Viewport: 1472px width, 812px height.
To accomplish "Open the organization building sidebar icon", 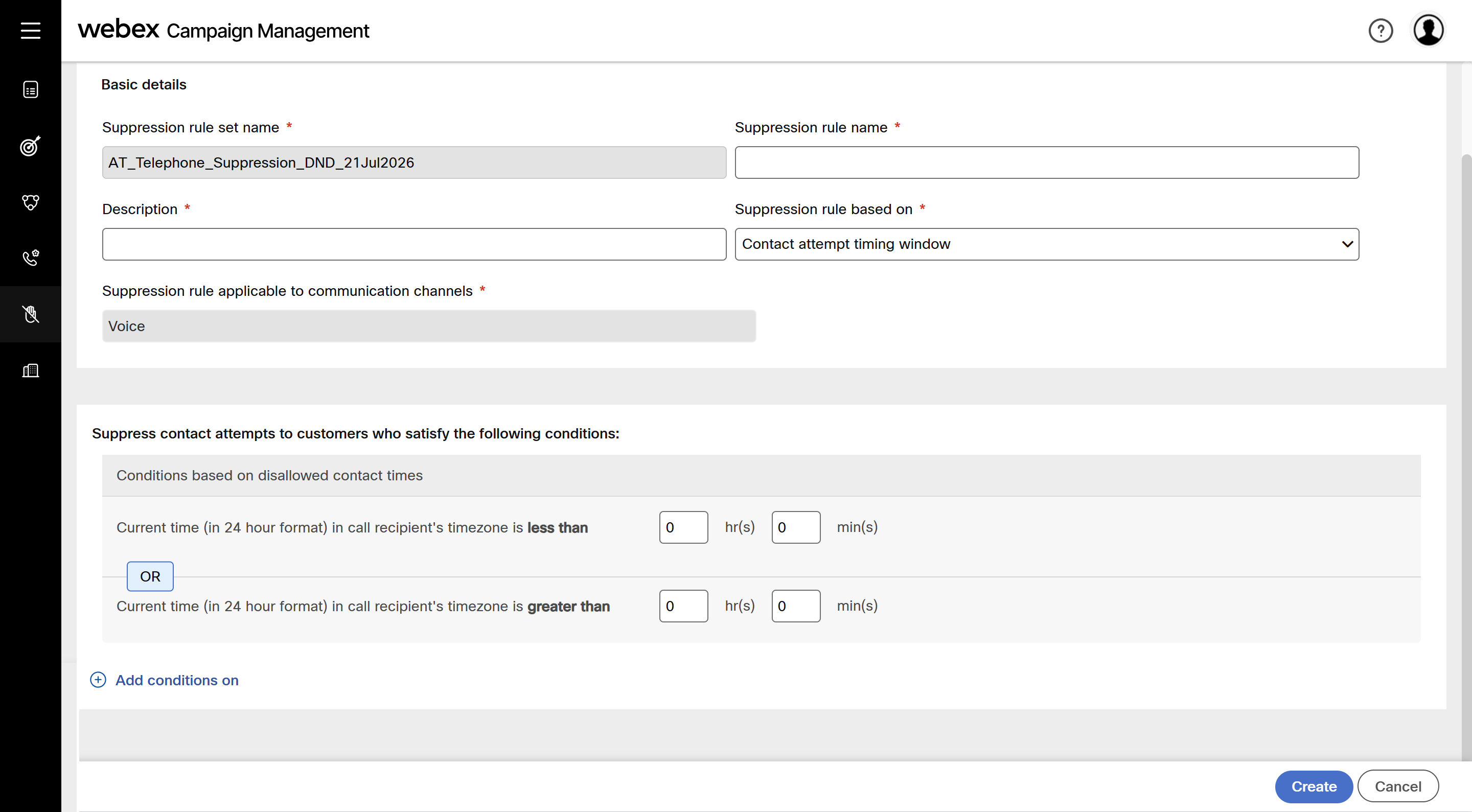I will (x=30, y=370).
